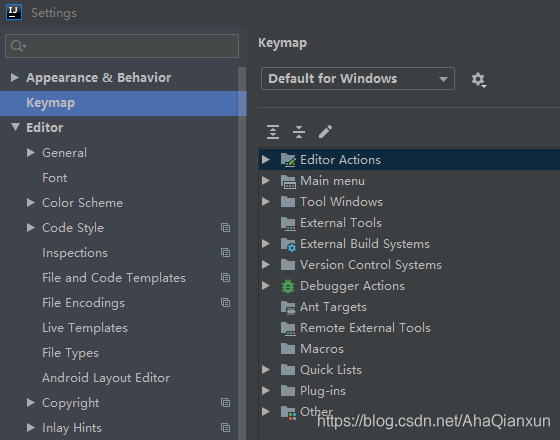
Task: Click the External Tools folder icon
Action: [288, 223]
